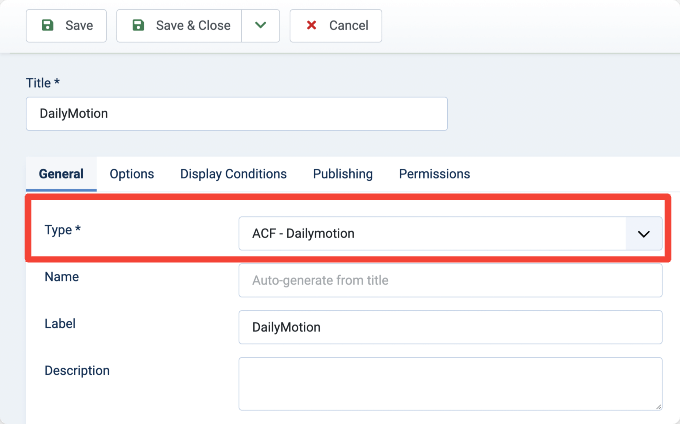The width and height of the screenshot is (680, 424).
Task: Click the 'Title *' label text
Action: click(x=43, y=83)
